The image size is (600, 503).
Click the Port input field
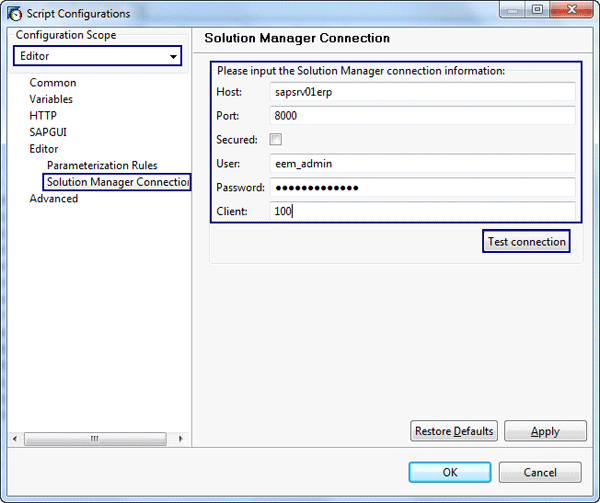tap(423, 116)
